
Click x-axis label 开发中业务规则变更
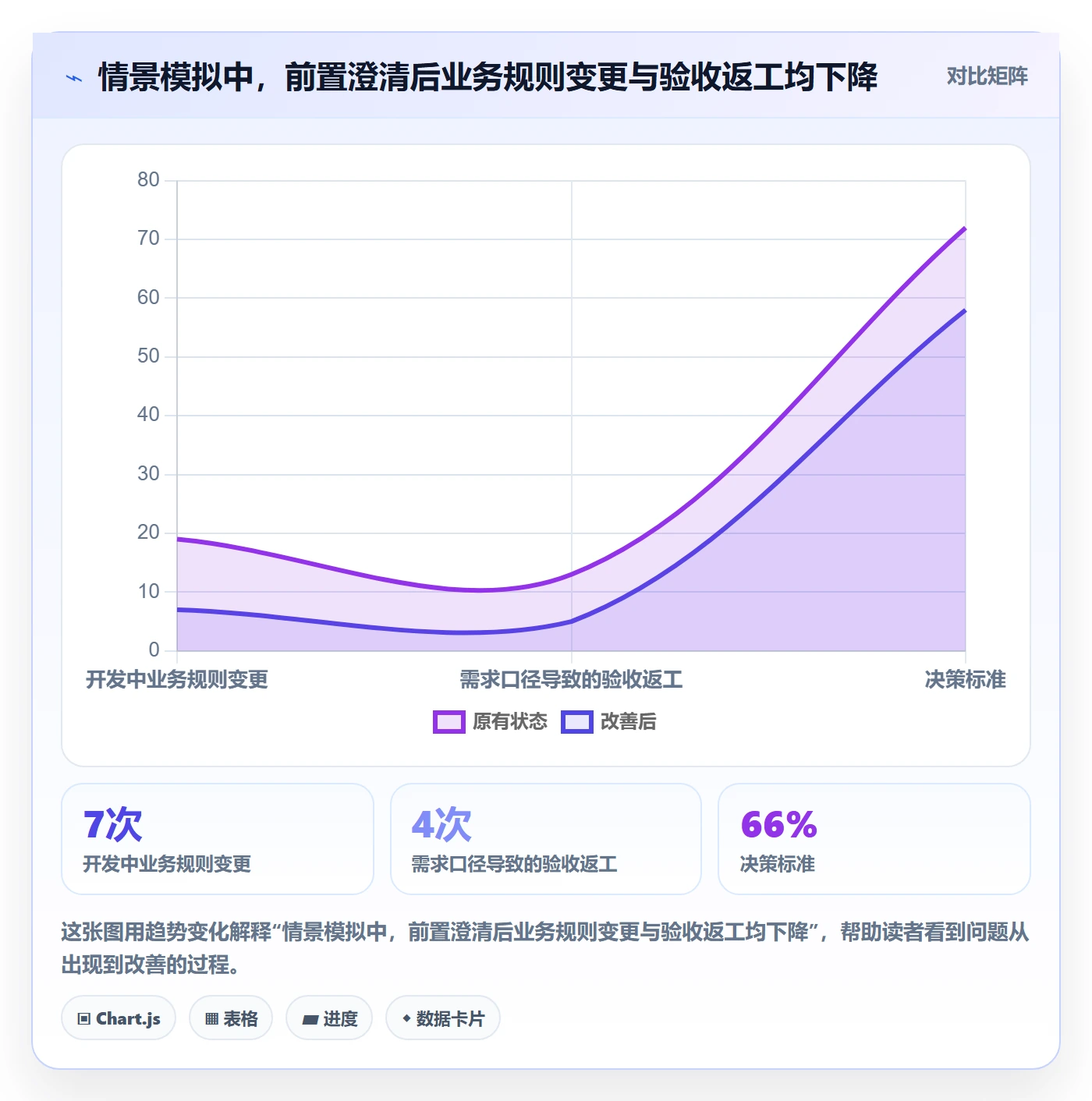[x=177, y=680]
